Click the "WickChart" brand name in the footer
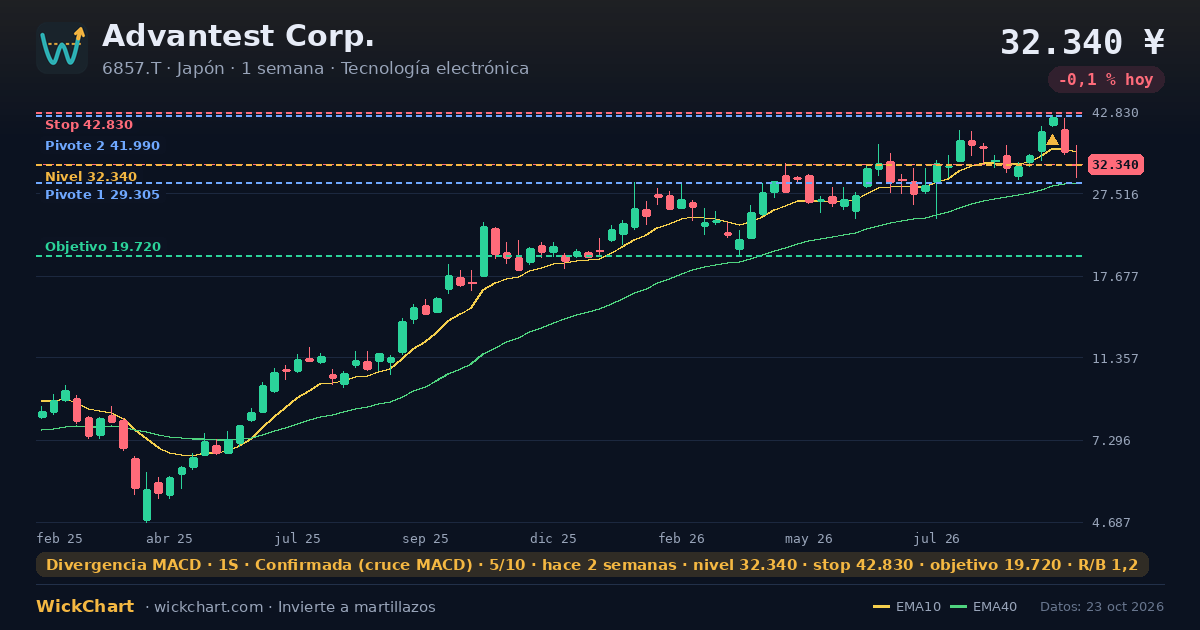 (x=85, y=606)
